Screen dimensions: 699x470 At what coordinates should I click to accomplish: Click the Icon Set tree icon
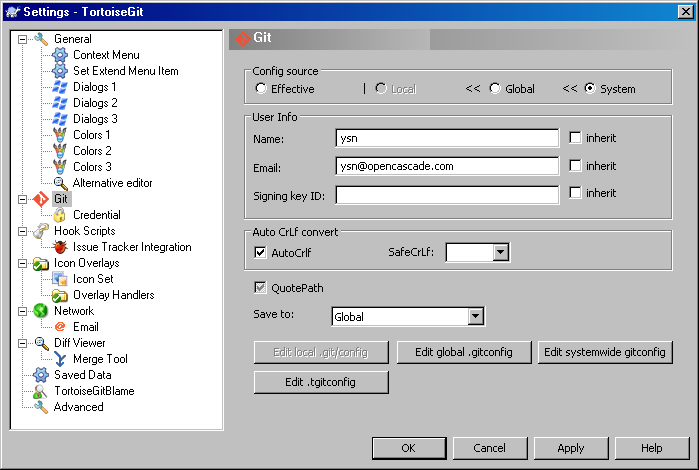point(59,279)
